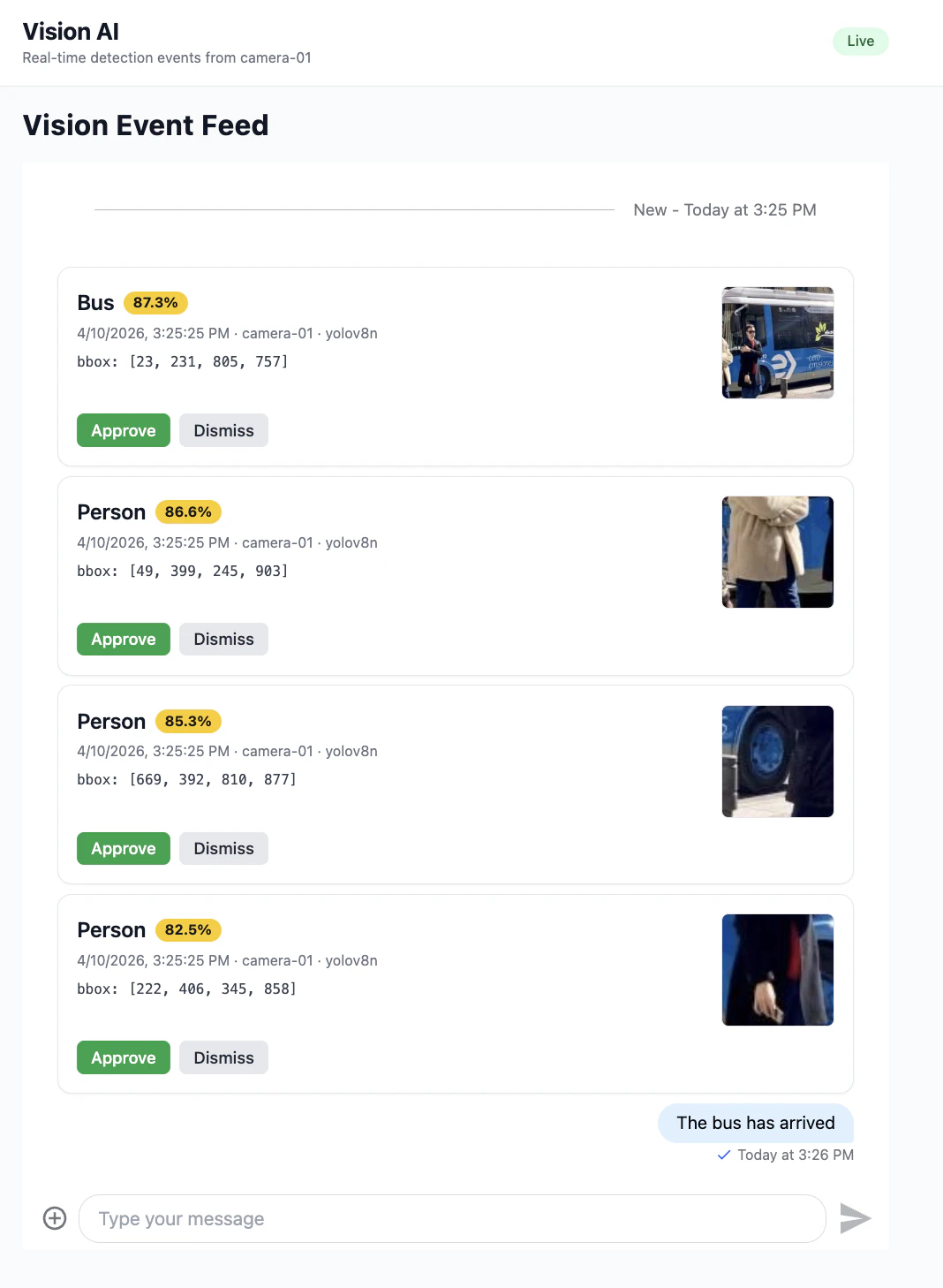Click the send message arrow icon
This screenshot has height=1288, width=943.
(855, 1218)
